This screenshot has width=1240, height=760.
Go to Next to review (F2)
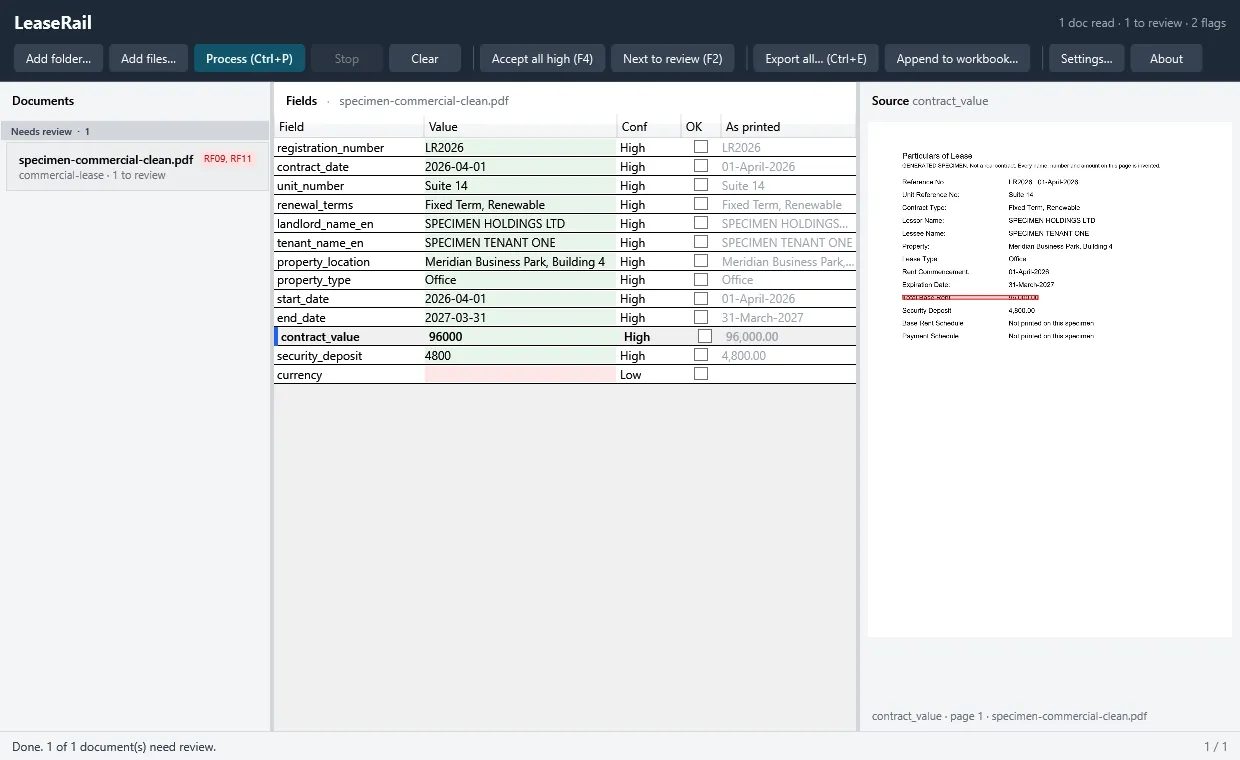673,58
